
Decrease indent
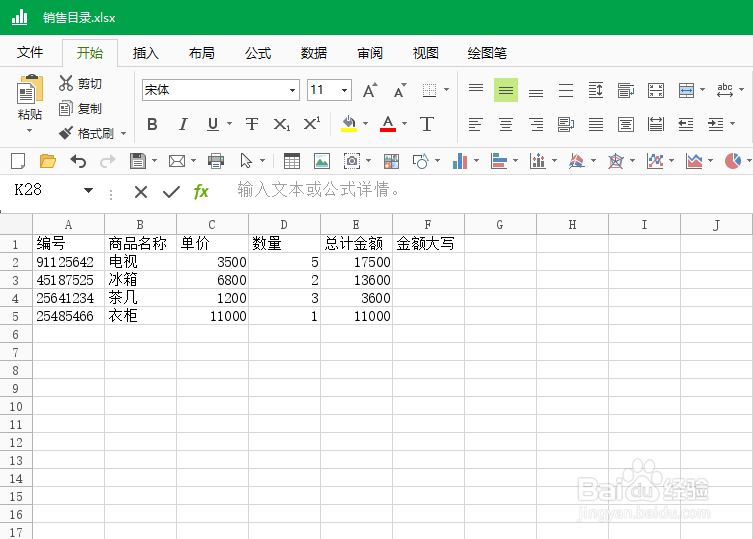pos(686,124)
